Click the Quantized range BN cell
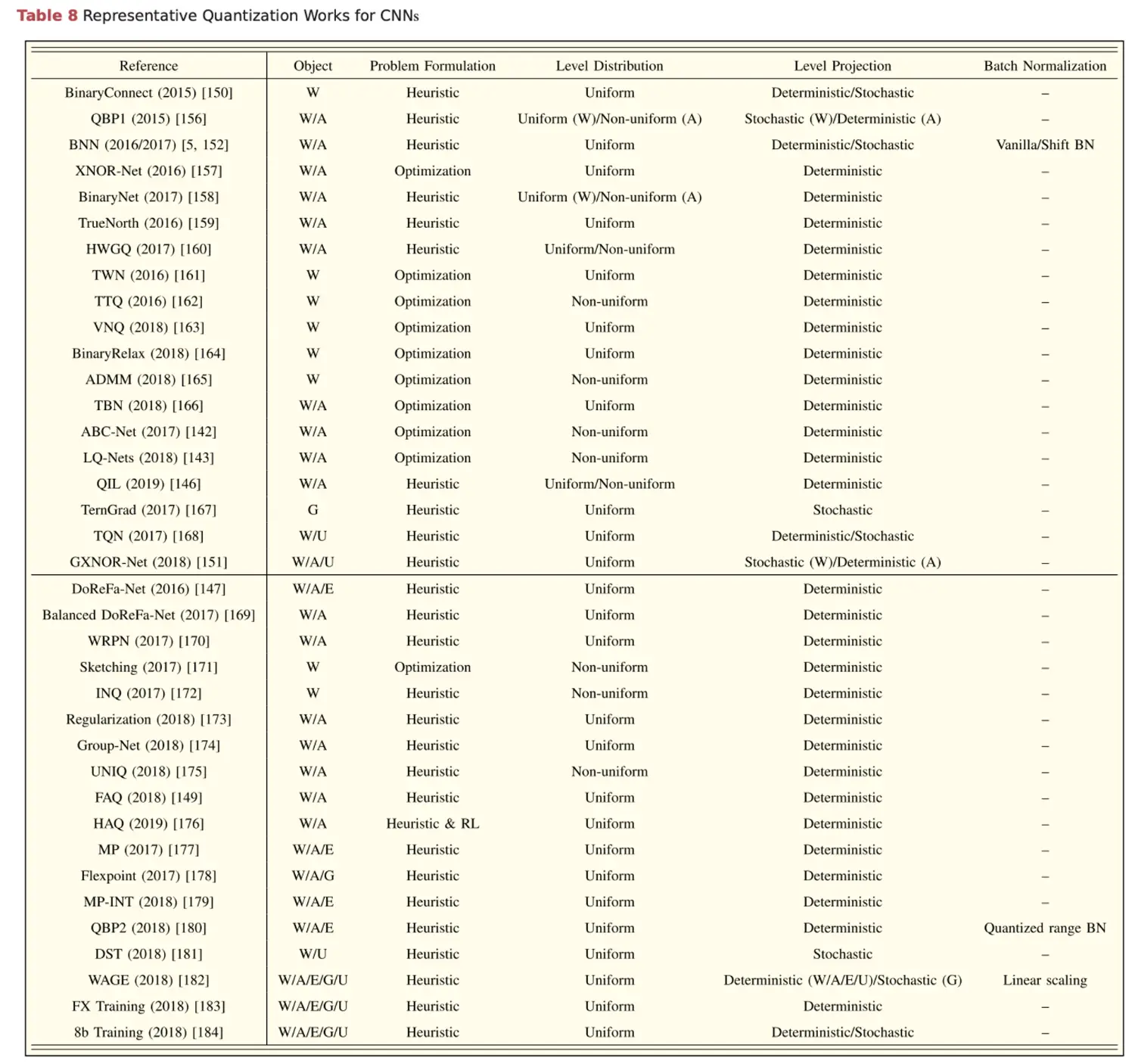Screen dimensions: 1135x1064 point(1044,928)
